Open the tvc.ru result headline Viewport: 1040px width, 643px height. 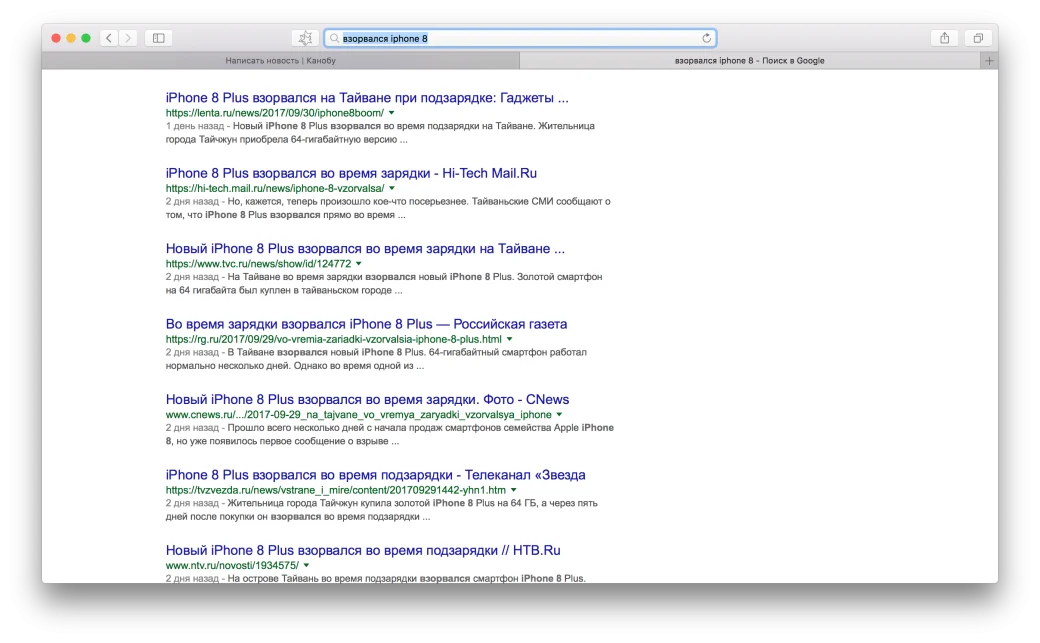(365, 249)
